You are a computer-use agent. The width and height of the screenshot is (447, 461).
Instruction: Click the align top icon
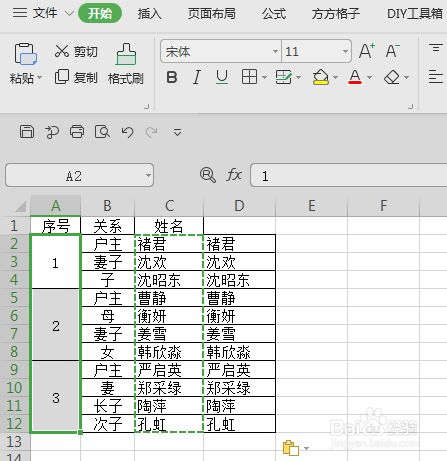tap(436, 48)
